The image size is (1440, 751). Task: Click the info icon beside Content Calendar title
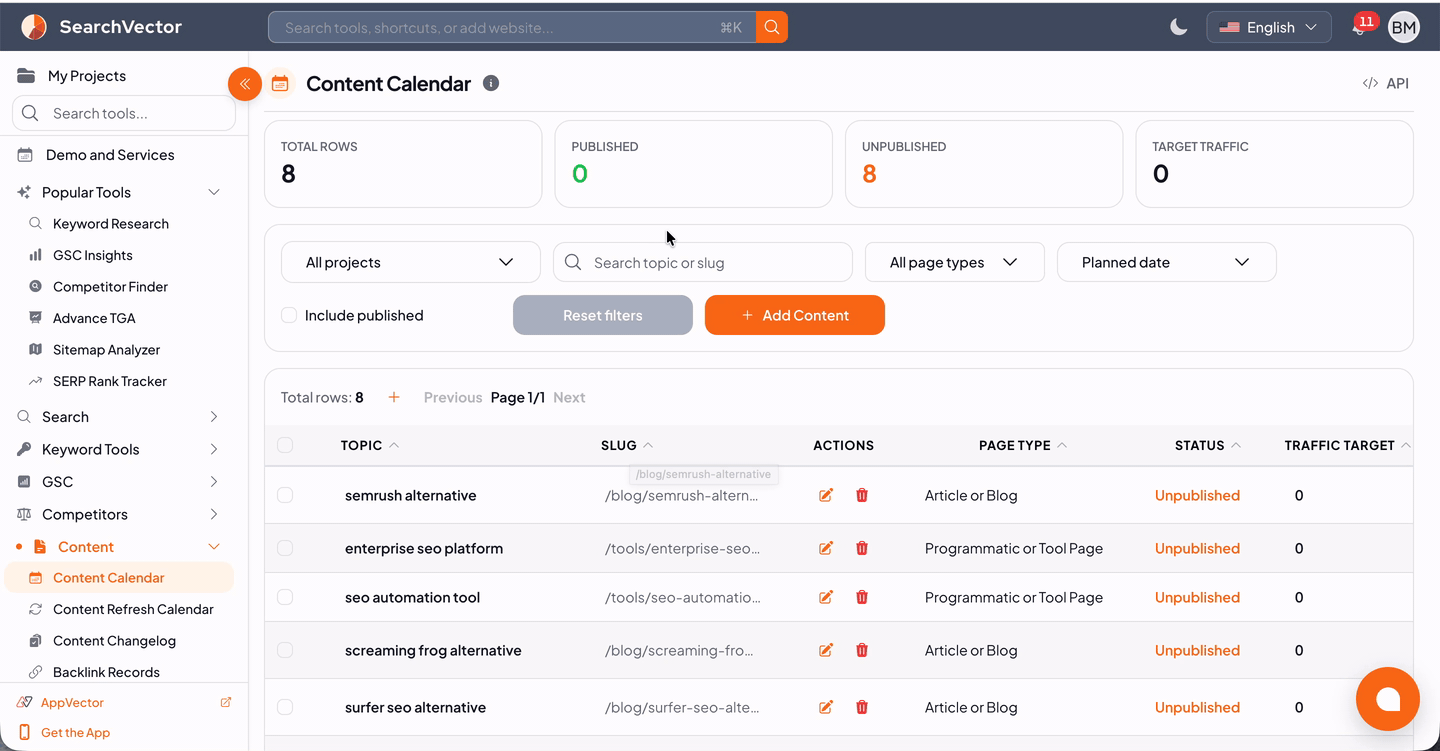coord(491,83)
